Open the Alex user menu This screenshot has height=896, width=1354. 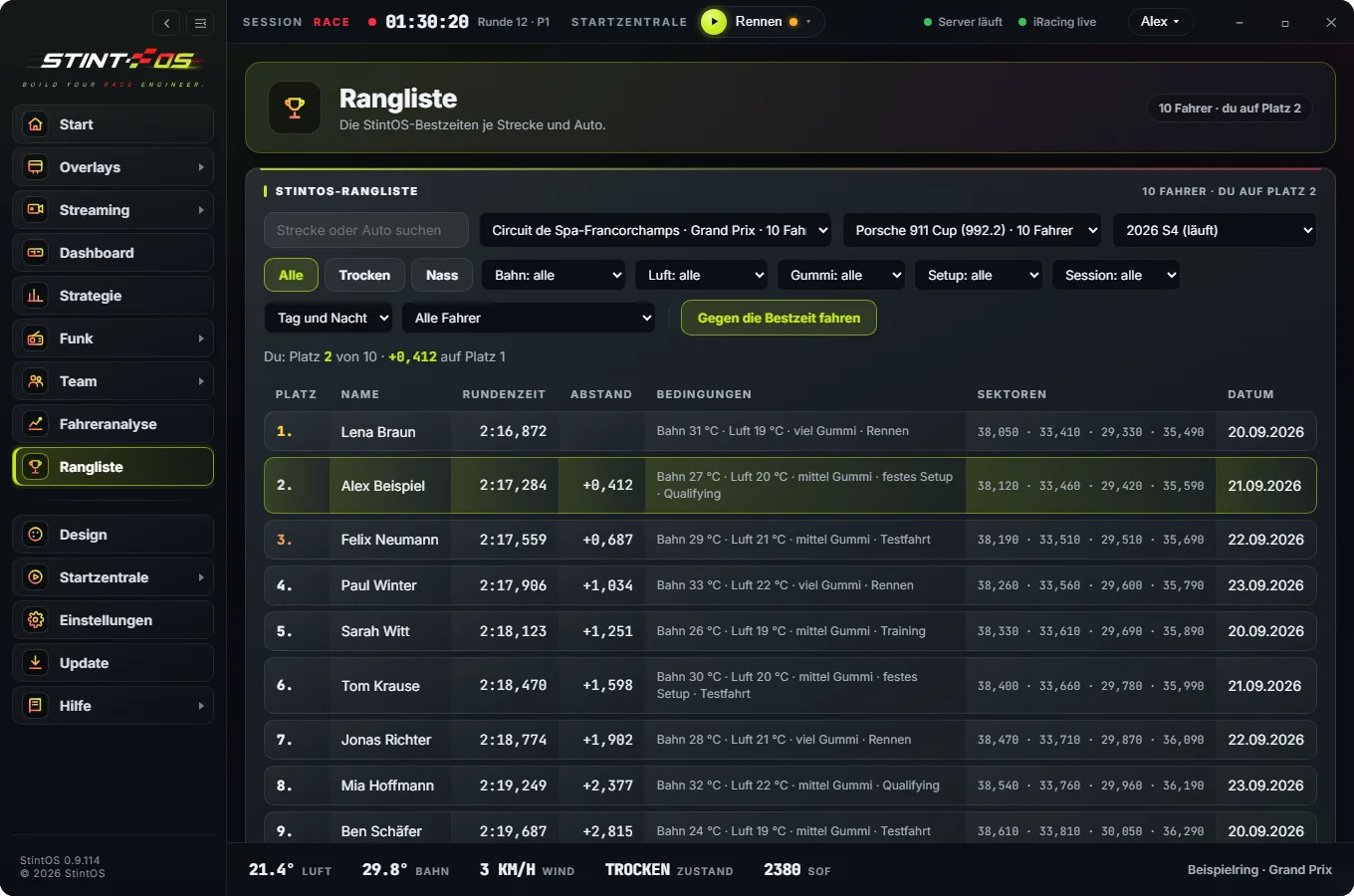(1160, 22)
